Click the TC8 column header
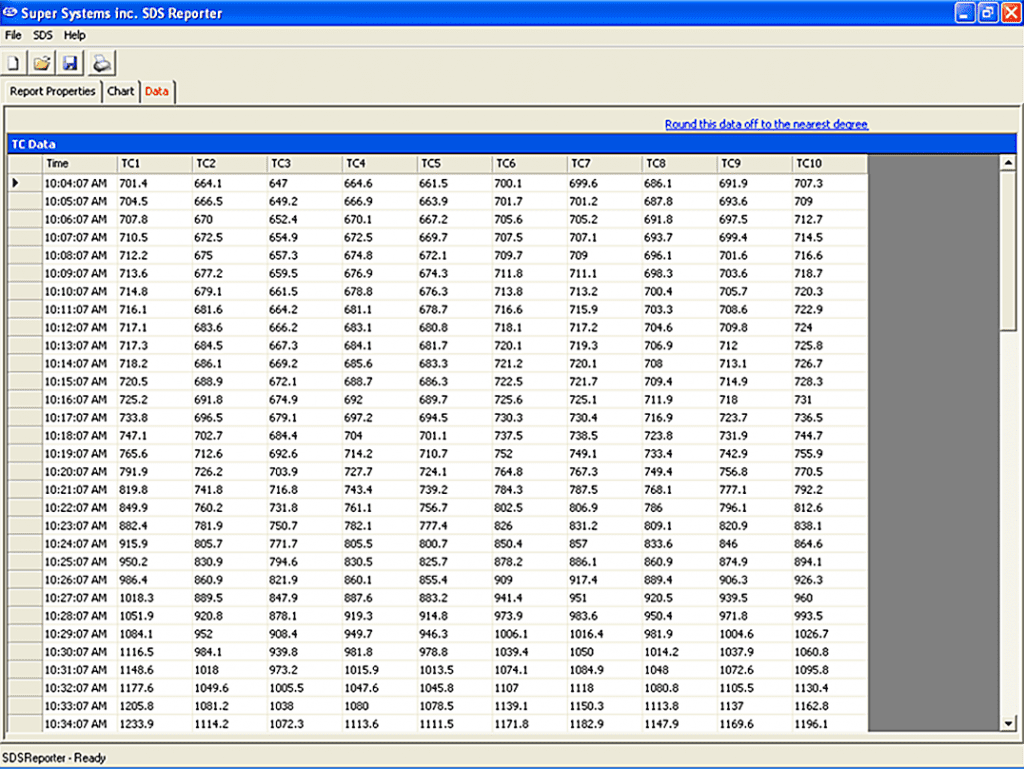The width and height of the screenshot is (1024, 769). point(680,164)
